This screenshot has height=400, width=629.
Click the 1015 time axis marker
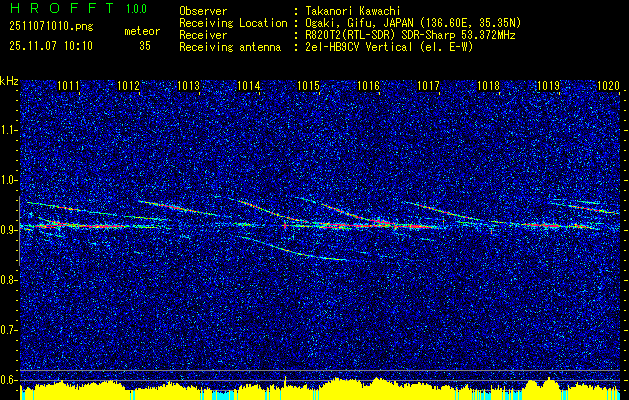[308, 85]
